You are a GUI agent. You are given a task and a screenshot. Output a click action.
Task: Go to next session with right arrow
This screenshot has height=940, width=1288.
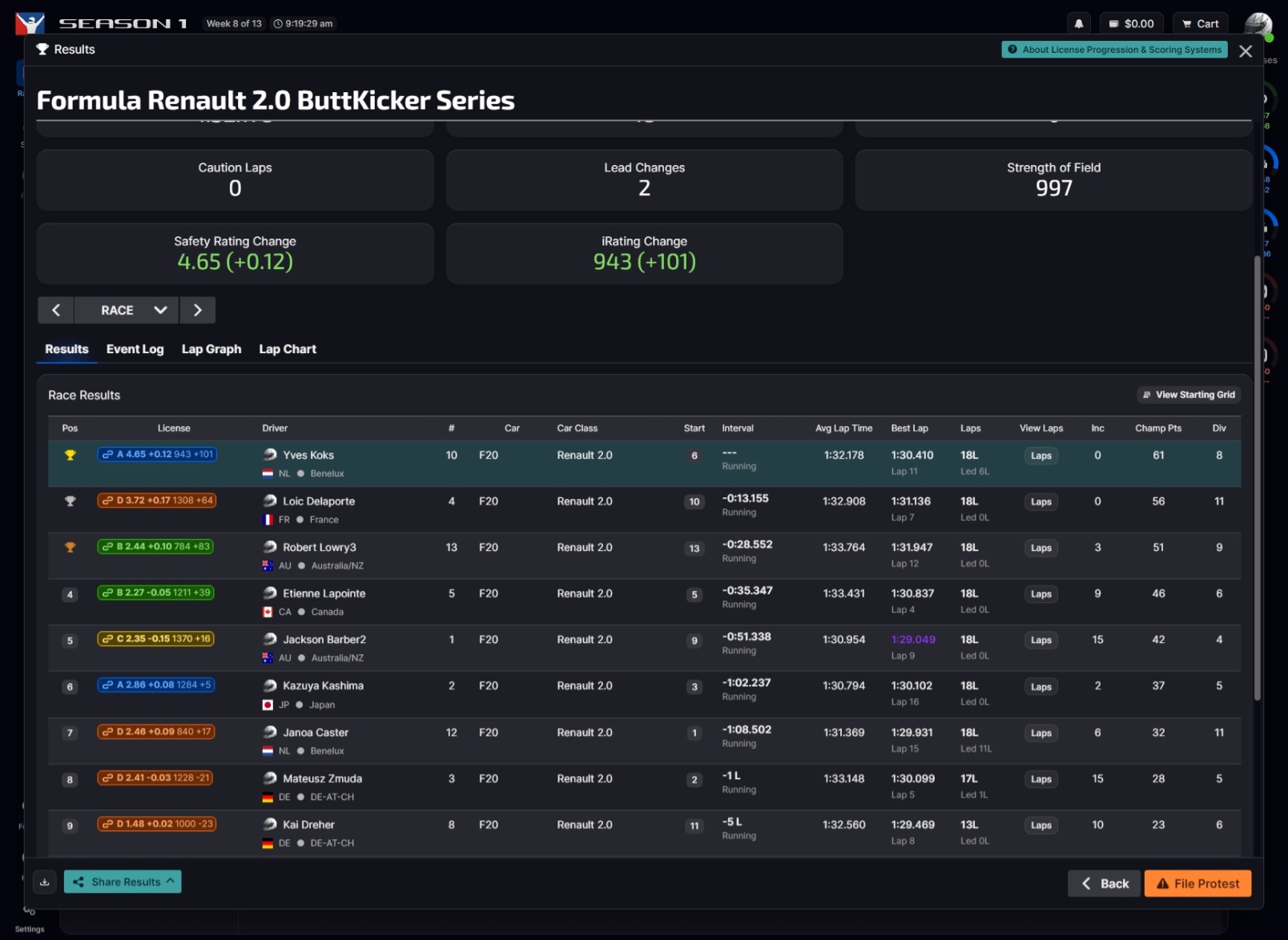coord(197,310)
